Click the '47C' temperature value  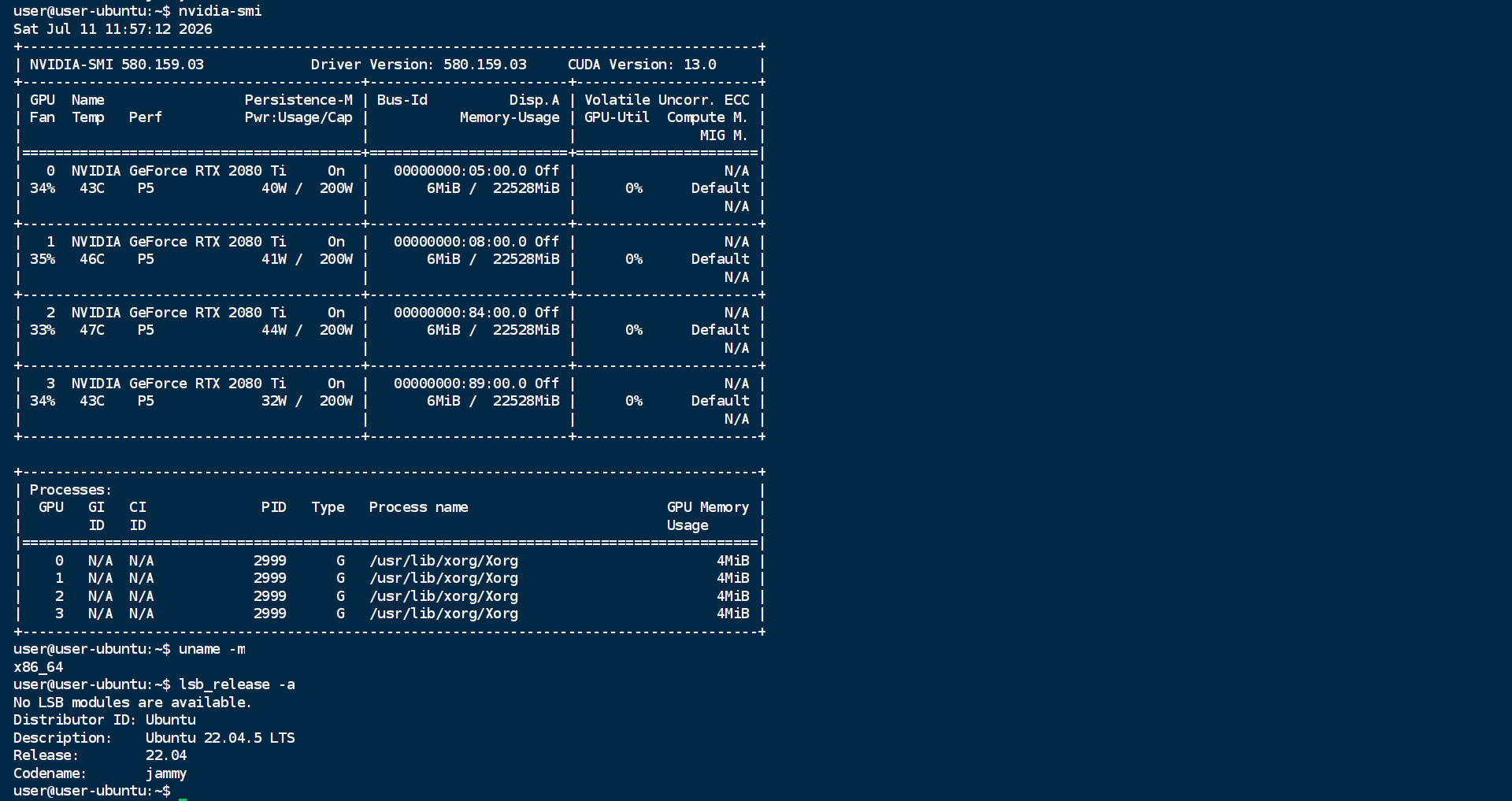pyautogui.click(x=92, y=330)
